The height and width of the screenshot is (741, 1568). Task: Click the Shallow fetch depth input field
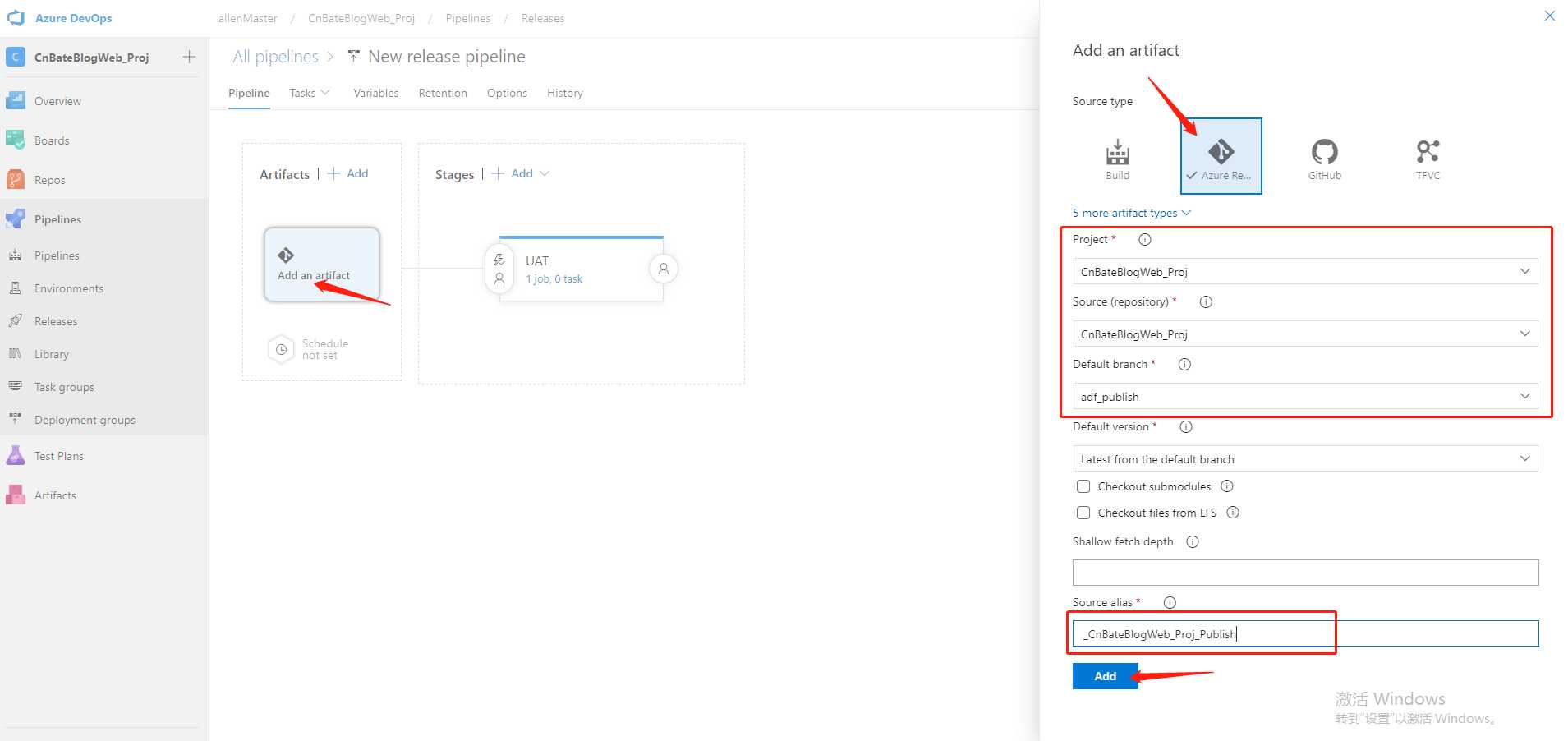(1305, 573)
